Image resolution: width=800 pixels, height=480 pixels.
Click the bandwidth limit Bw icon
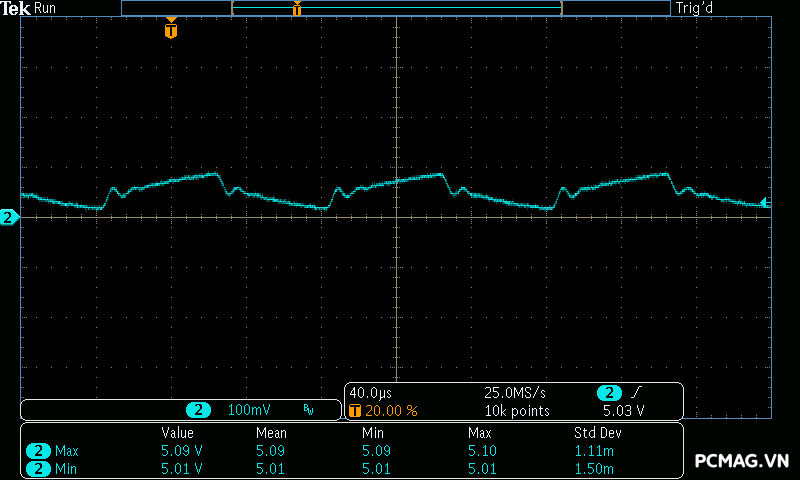pyautogui.click(x=308, y=410)
